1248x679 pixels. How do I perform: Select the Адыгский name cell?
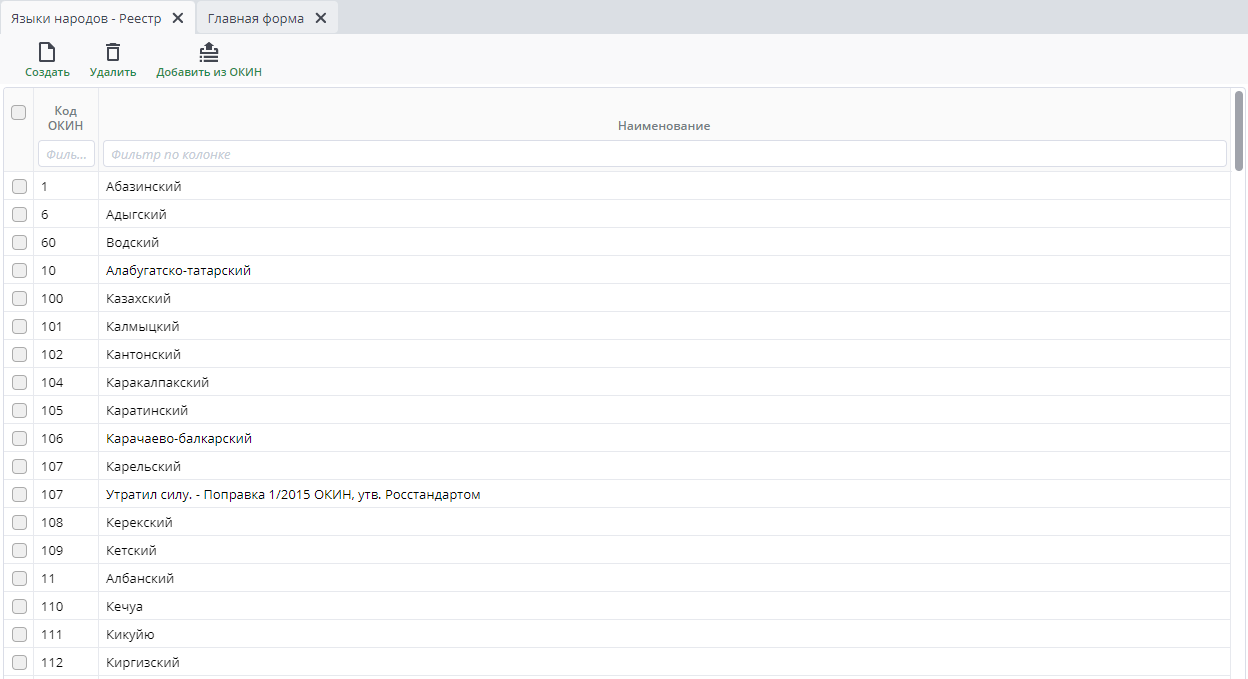[664, 214]
